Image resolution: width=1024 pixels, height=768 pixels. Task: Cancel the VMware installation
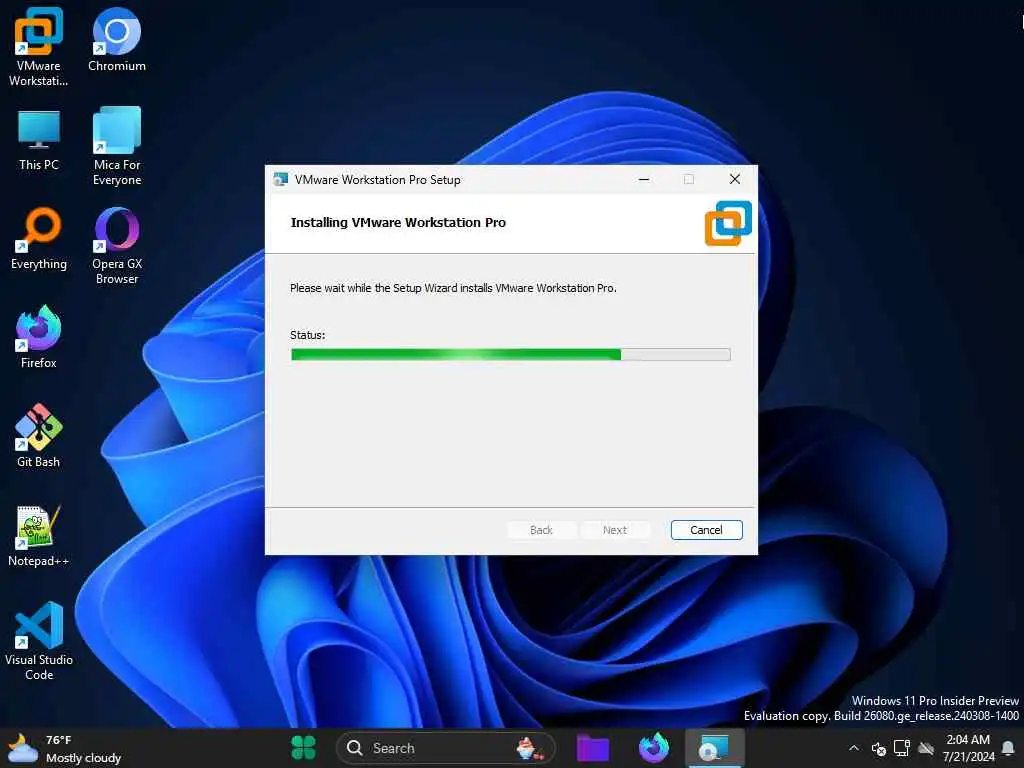(x=706, y=530)
